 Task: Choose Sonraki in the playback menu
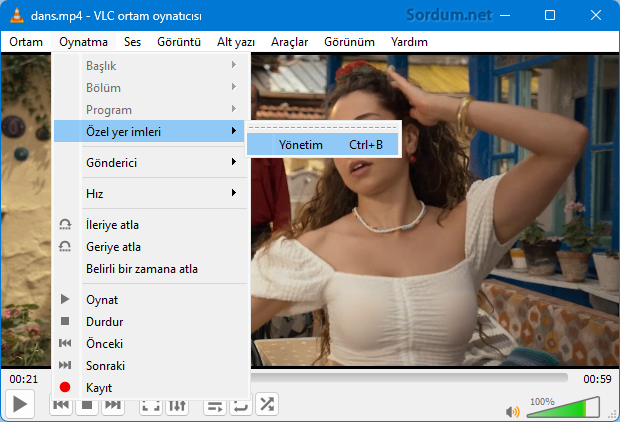(149, 365)
